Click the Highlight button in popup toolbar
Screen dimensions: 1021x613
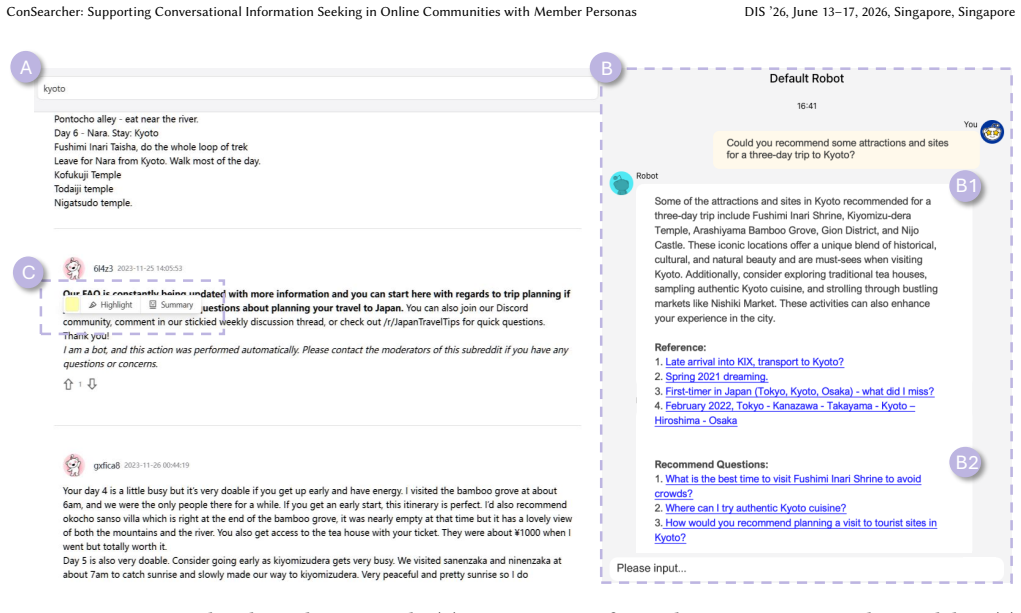coord(111,305)
